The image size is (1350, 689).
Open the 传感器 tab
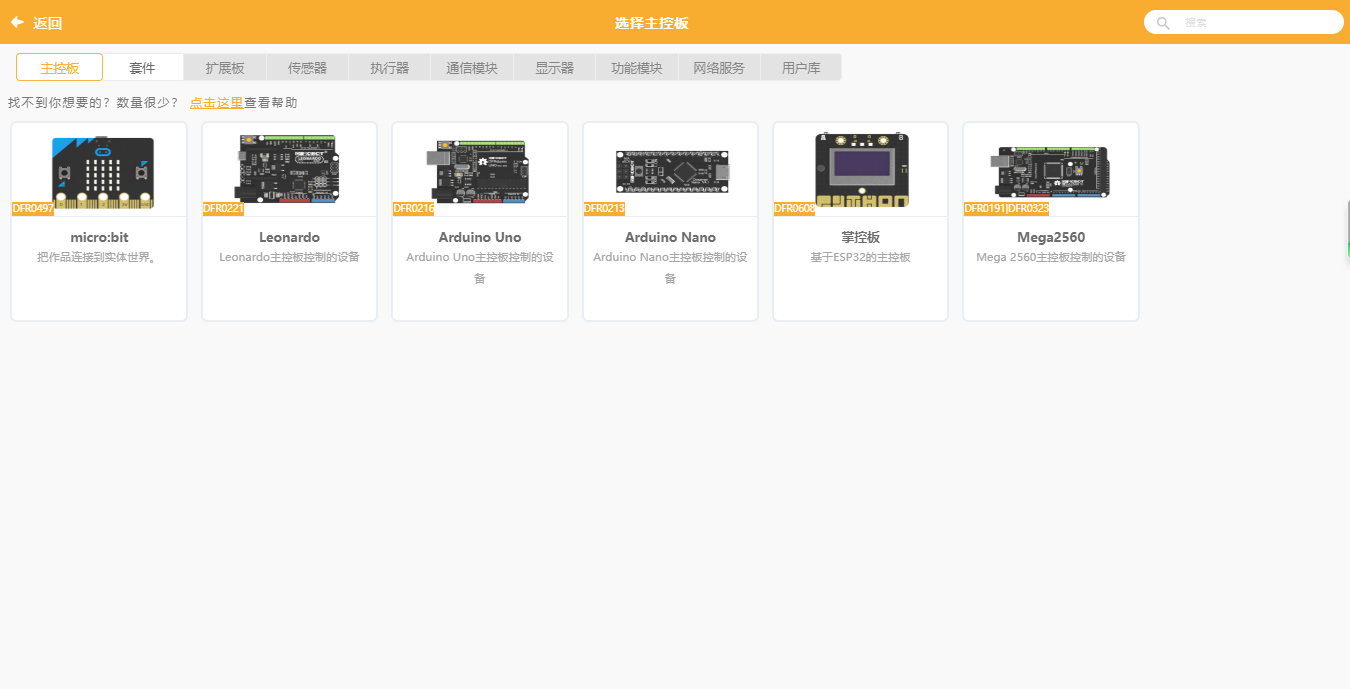307,68
